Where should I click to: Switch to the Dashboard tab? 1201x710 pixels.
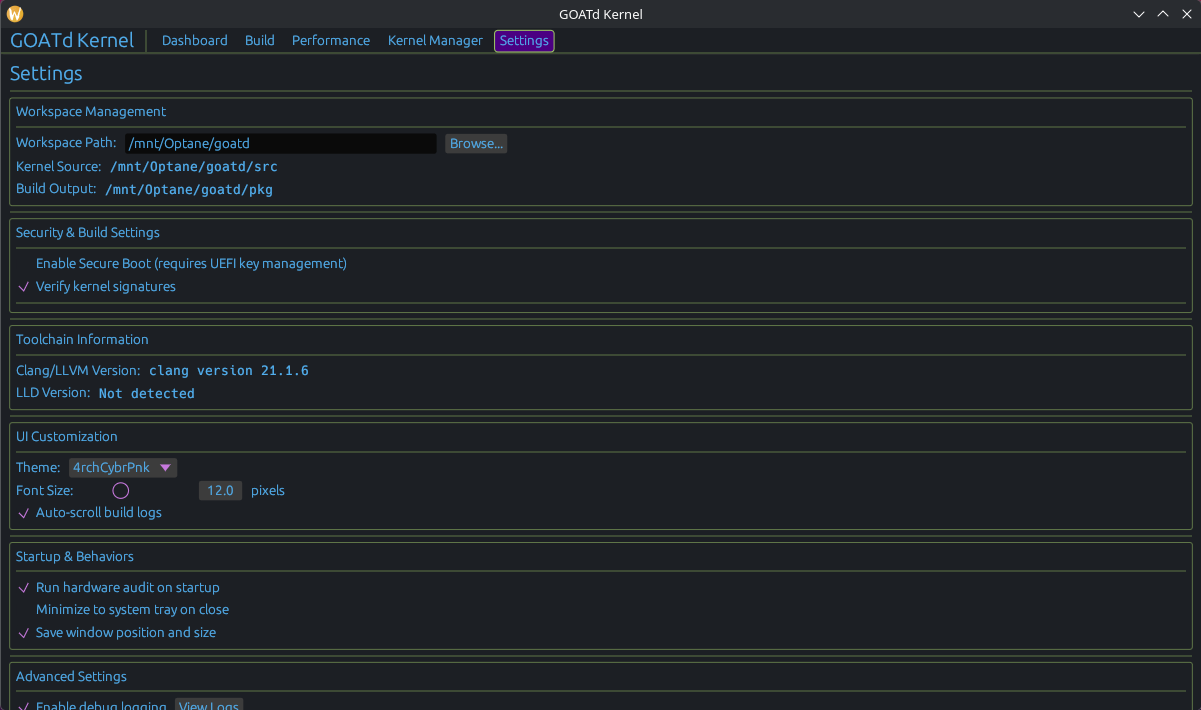click(x=194, y=41)
